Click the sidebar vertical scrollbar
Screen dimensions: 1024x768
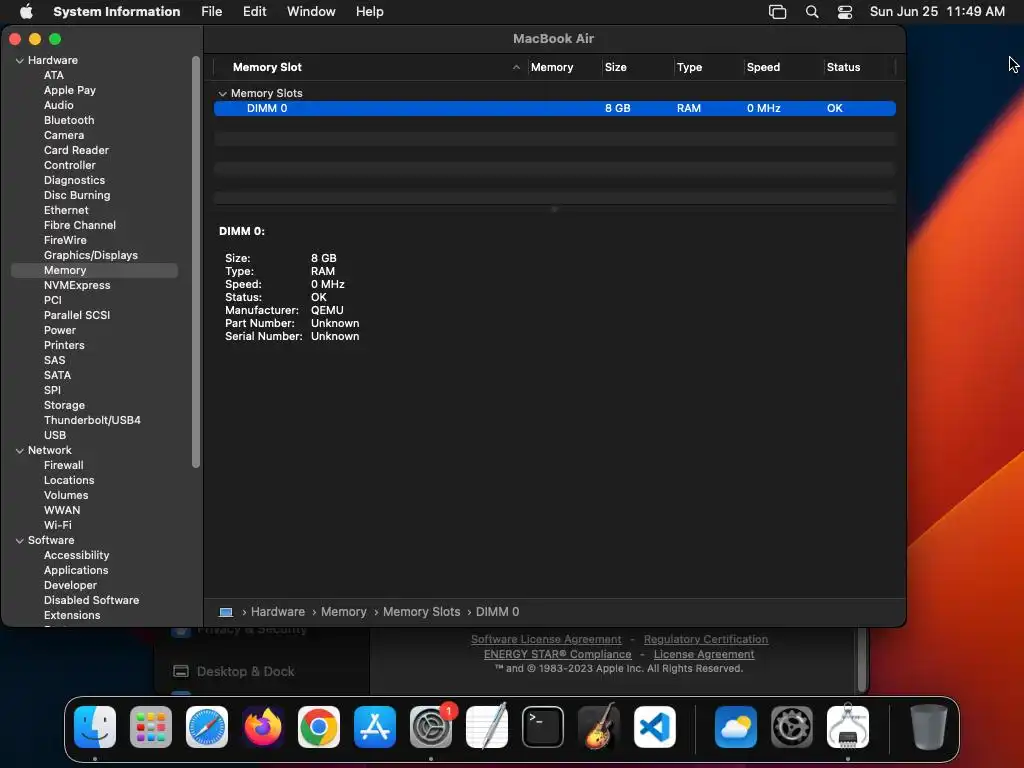point(195,261)
